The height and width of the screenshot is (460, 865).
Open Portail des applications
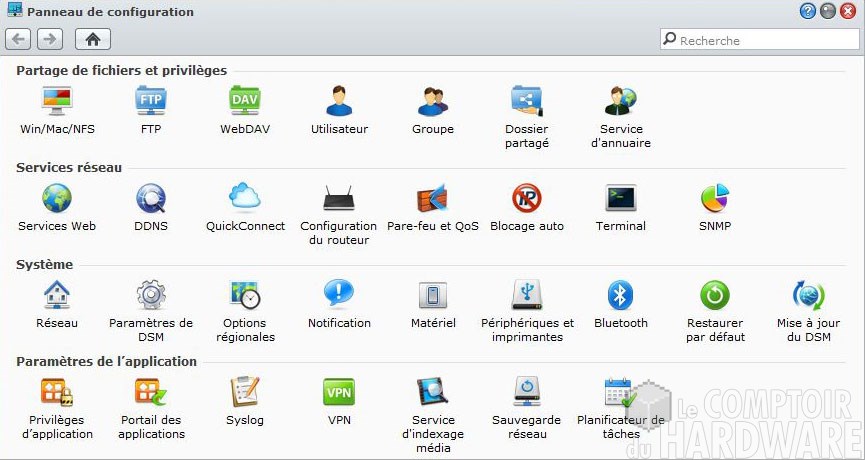pyautogui.click(x=151, y=392)
